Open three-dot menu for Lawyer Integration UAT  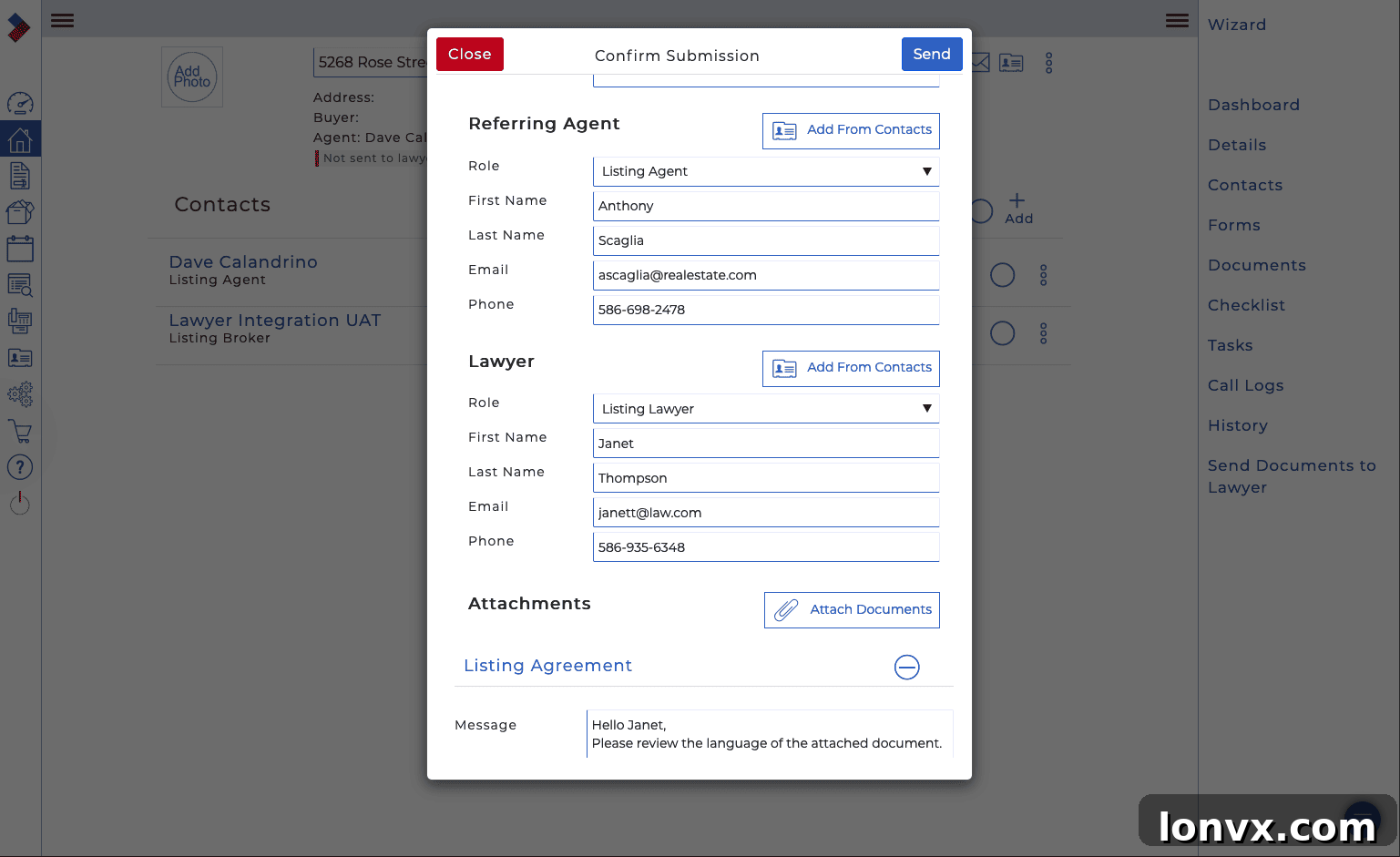click(1044, 333)
